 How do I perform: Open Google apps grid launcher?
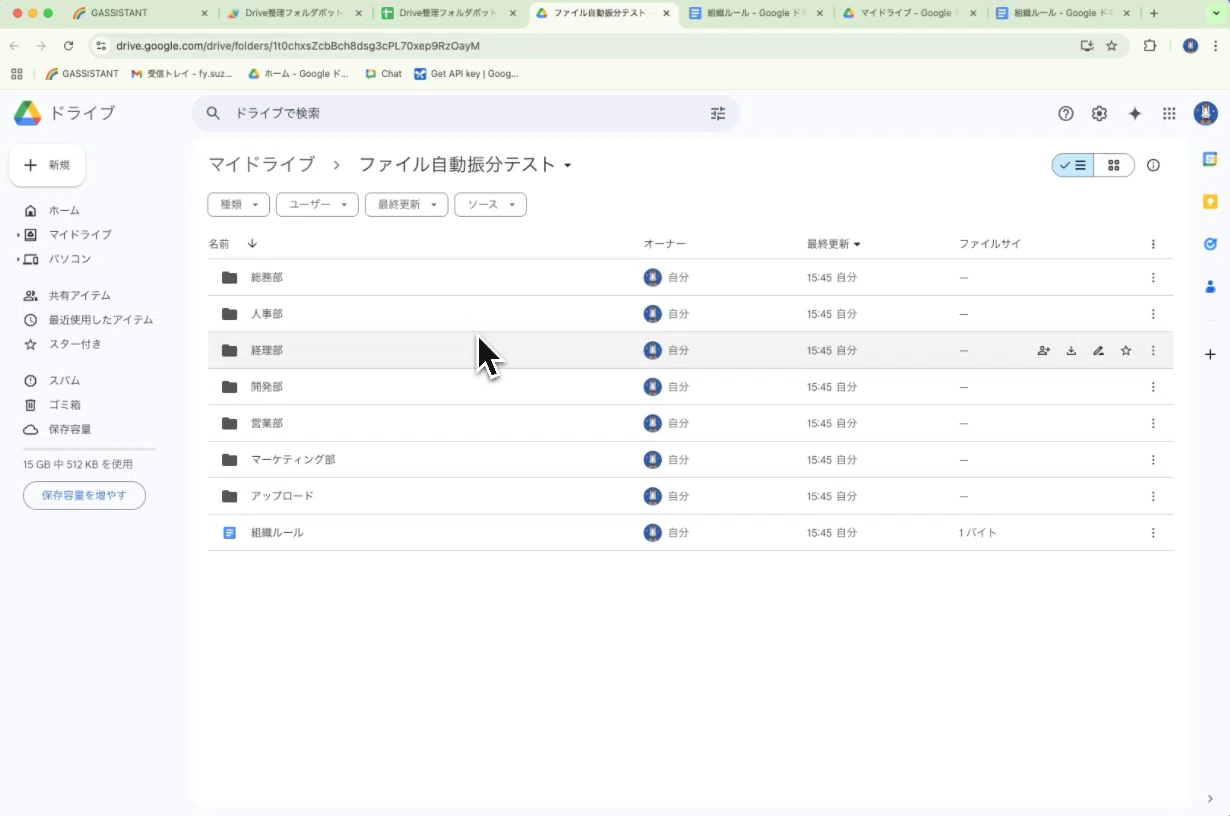pos(1169,114)
